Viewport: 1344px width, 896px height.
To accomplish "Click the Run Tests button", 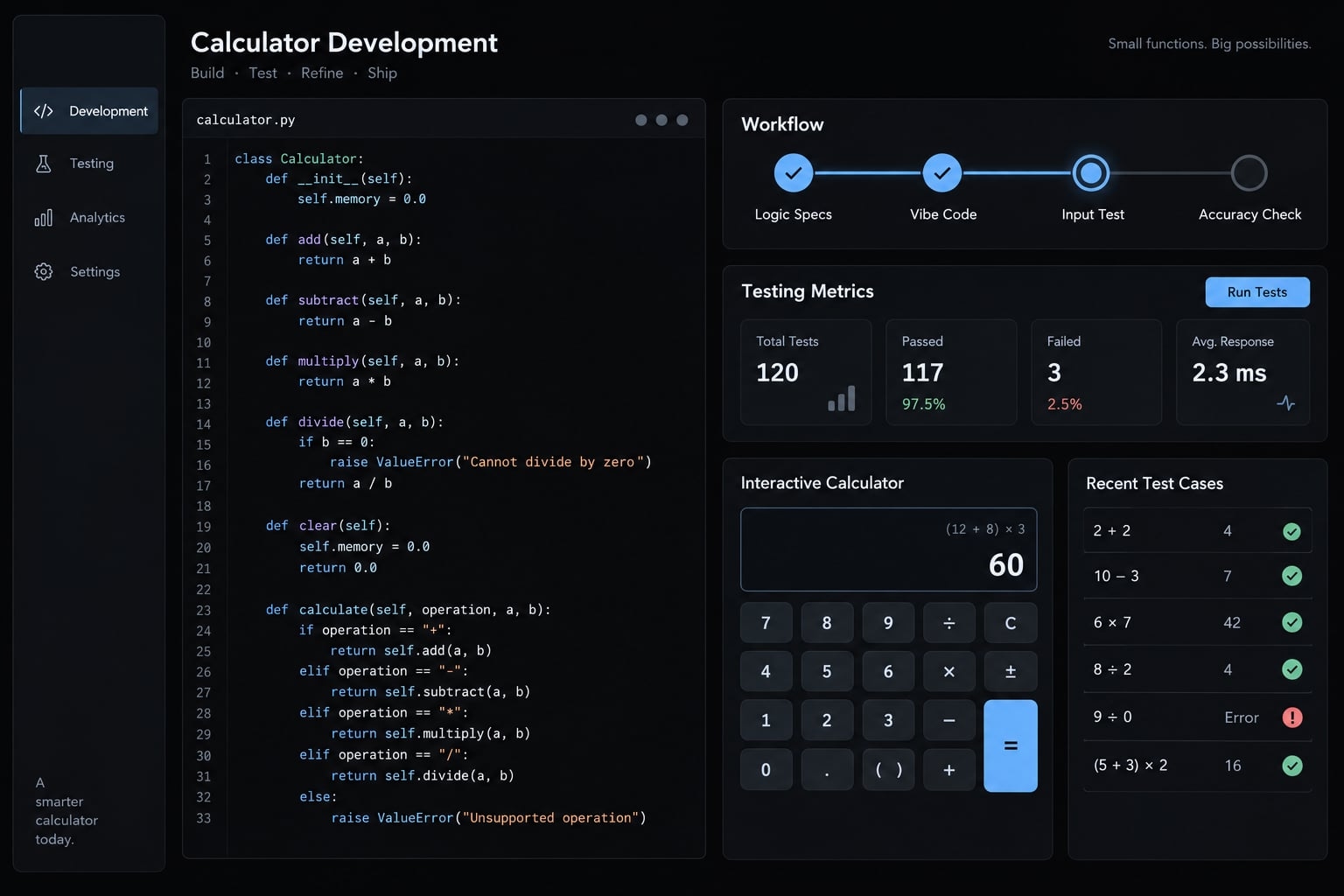I will (1257, 292).
